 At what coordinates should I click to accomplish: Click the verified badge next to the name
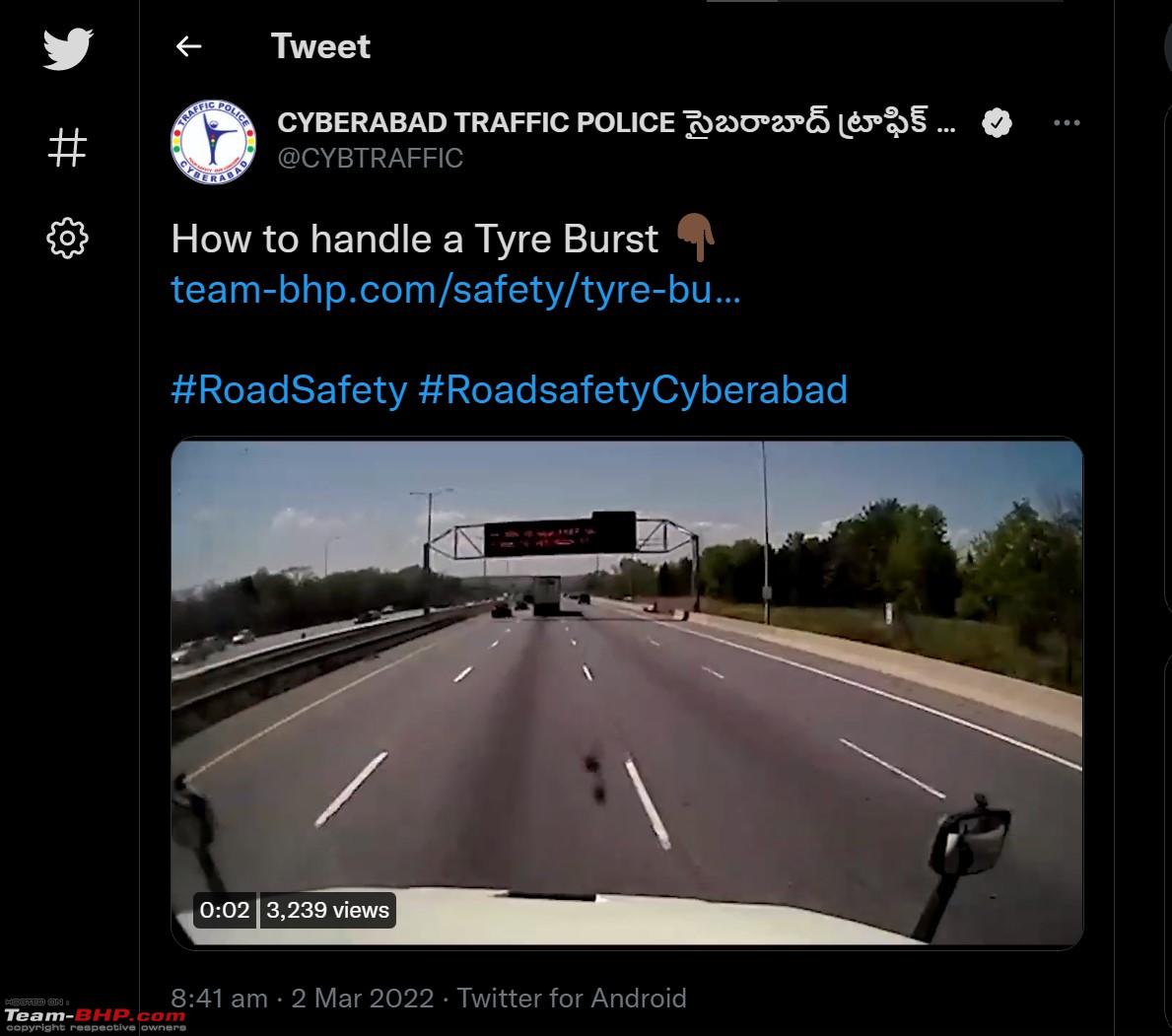pos(997,122)
